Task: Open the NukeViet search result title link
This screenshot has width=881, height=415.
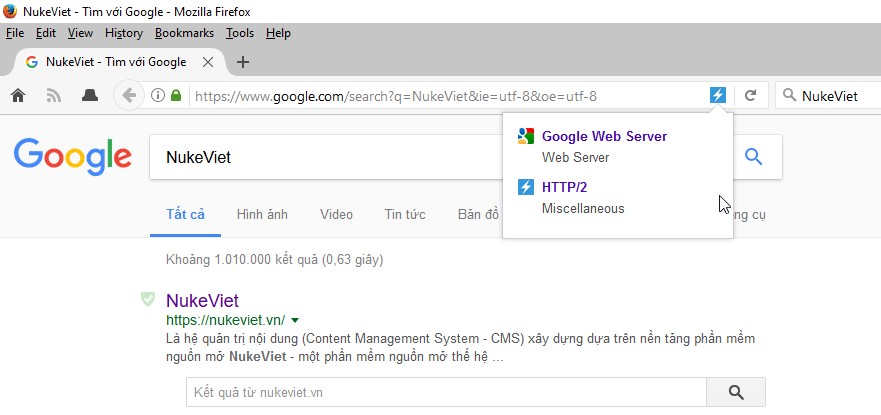Action: point(202,300)
